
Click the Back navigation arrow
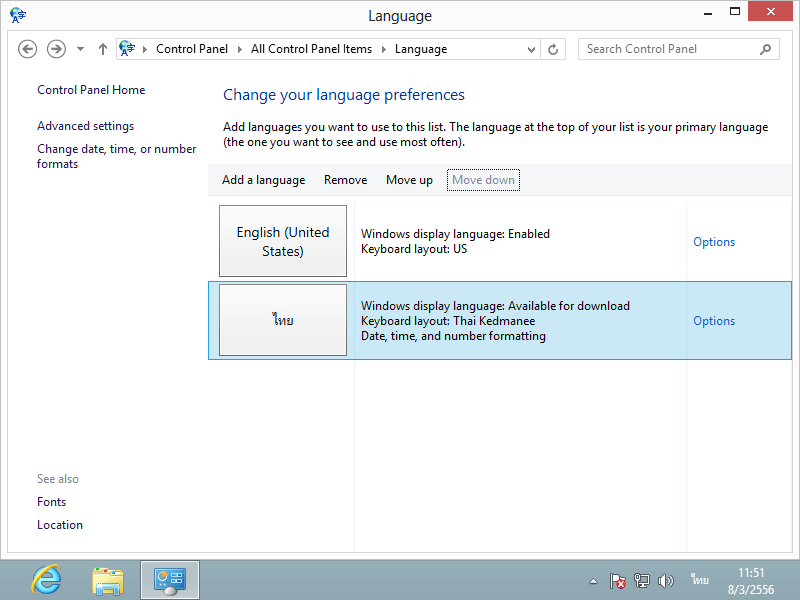[28, 49]
